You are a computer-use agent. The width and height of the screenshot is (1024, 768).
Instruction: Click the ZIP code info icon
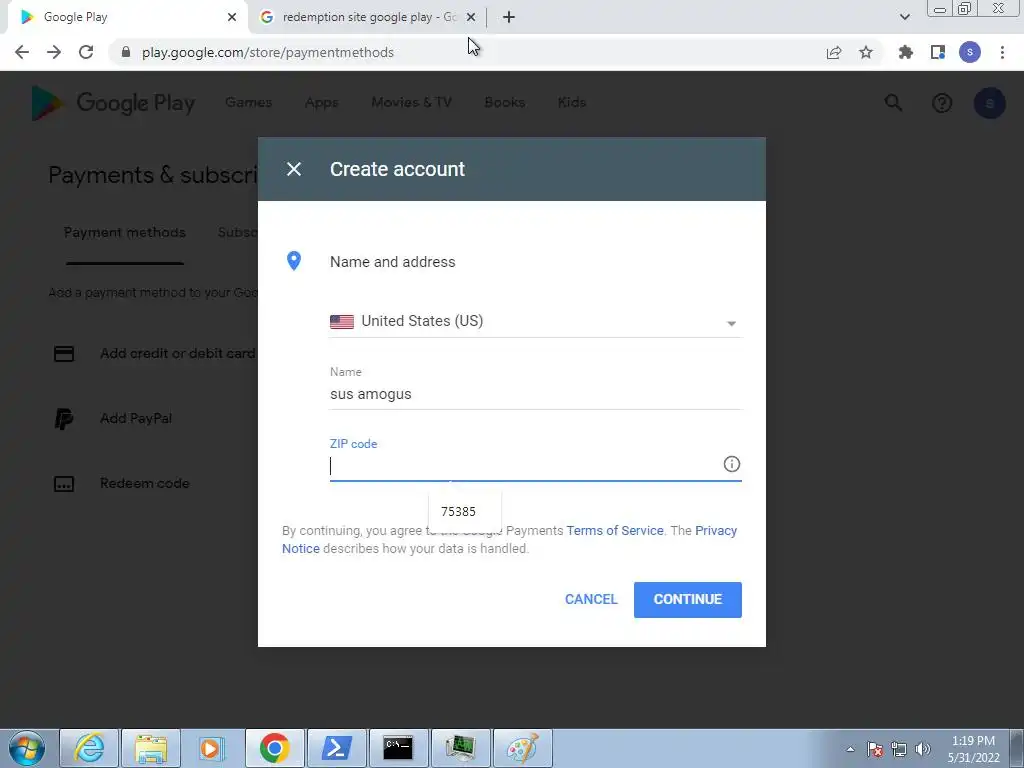pos(731,464)
